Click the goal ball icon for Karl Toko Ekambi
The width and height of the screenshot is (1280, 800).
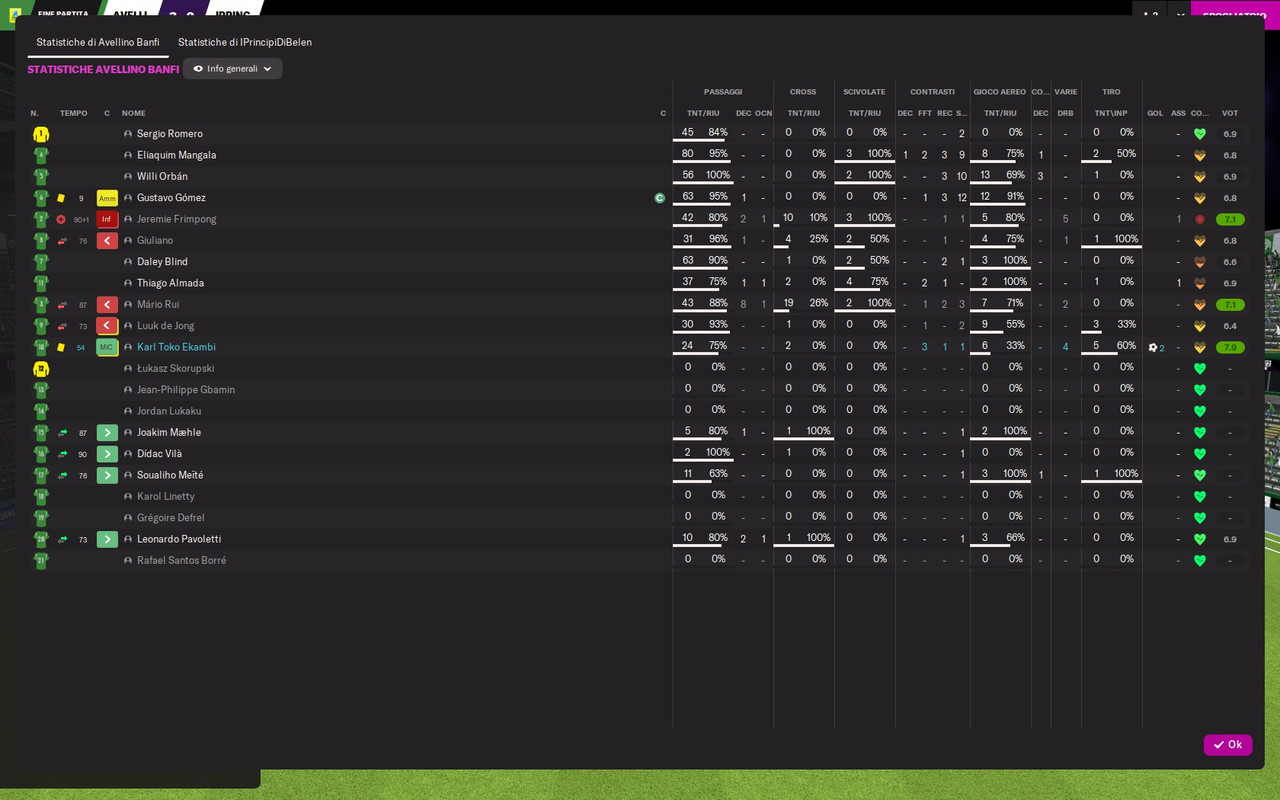coord(1153,347)
